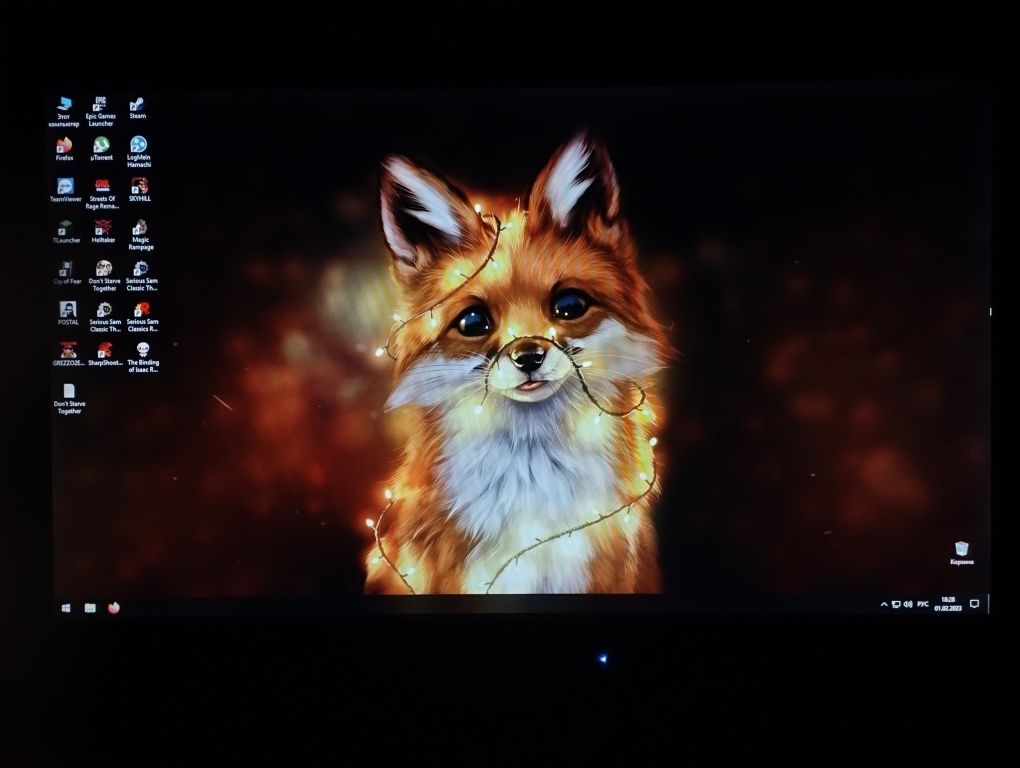The image size is (1020, 768).
Task: Select the Streets Of Rage Remake shortcut
Action: 102,194
